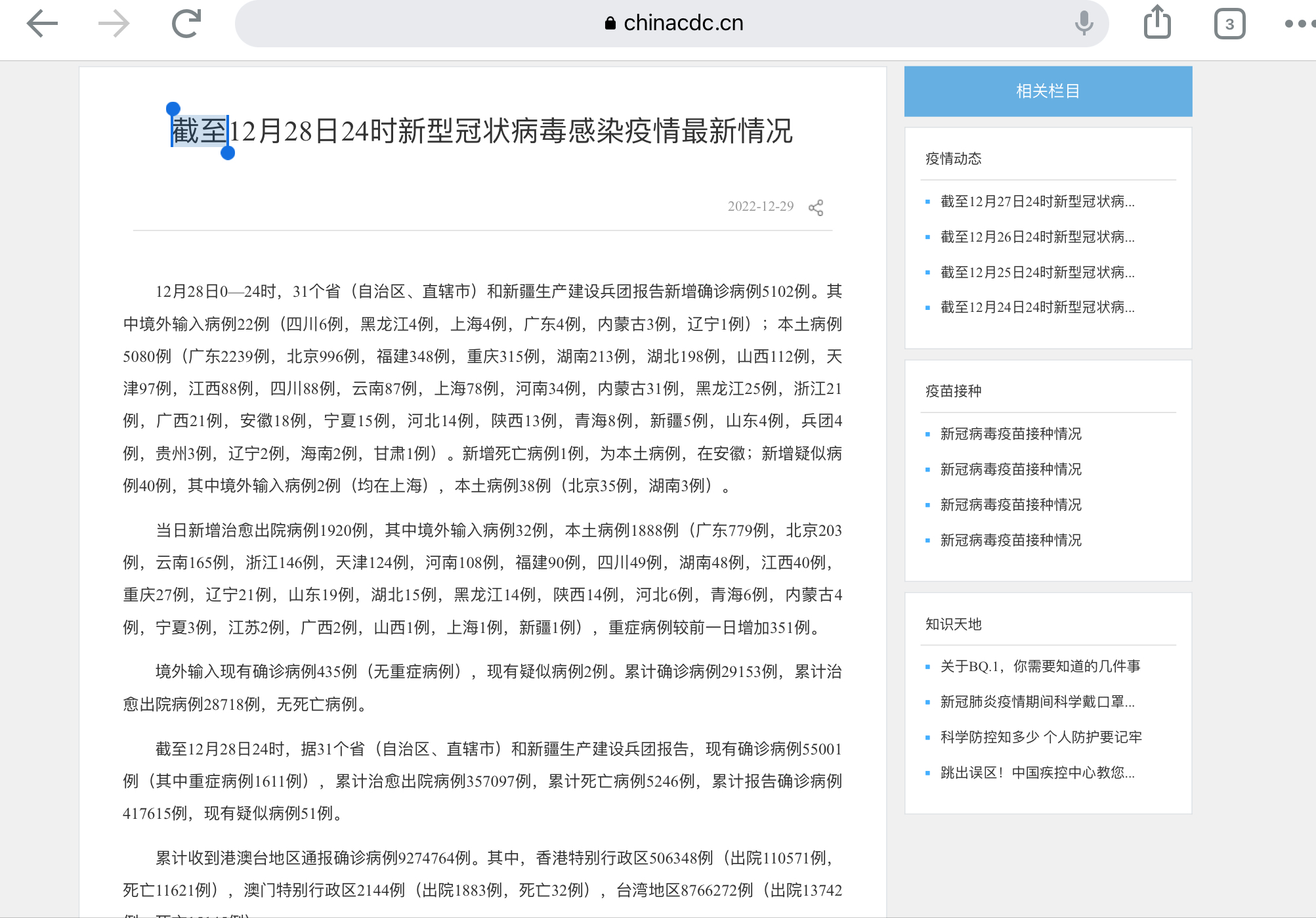Open 跳出误区！中国疾控中心 article link
Image resolution: width=1316 pixels, height=918 pixels.
(1037, 773)
